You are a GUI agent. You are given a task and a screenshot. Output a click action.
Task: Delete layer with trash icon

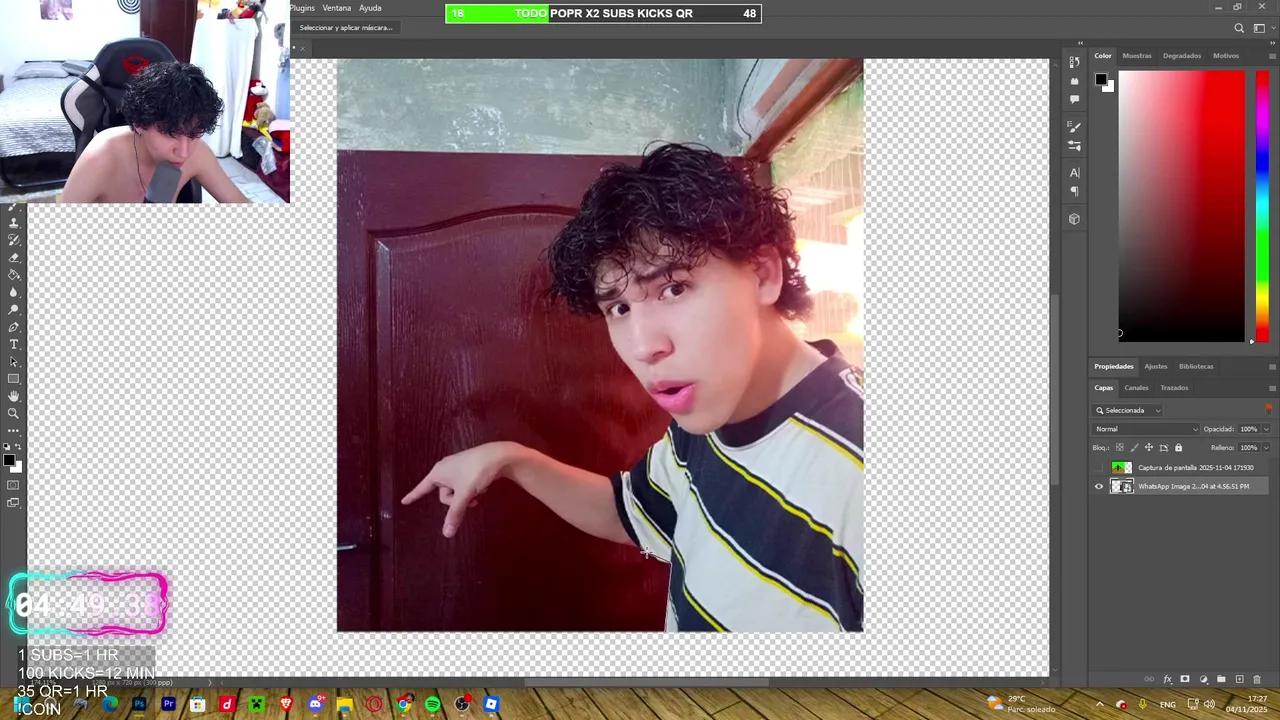(1257, 679)
